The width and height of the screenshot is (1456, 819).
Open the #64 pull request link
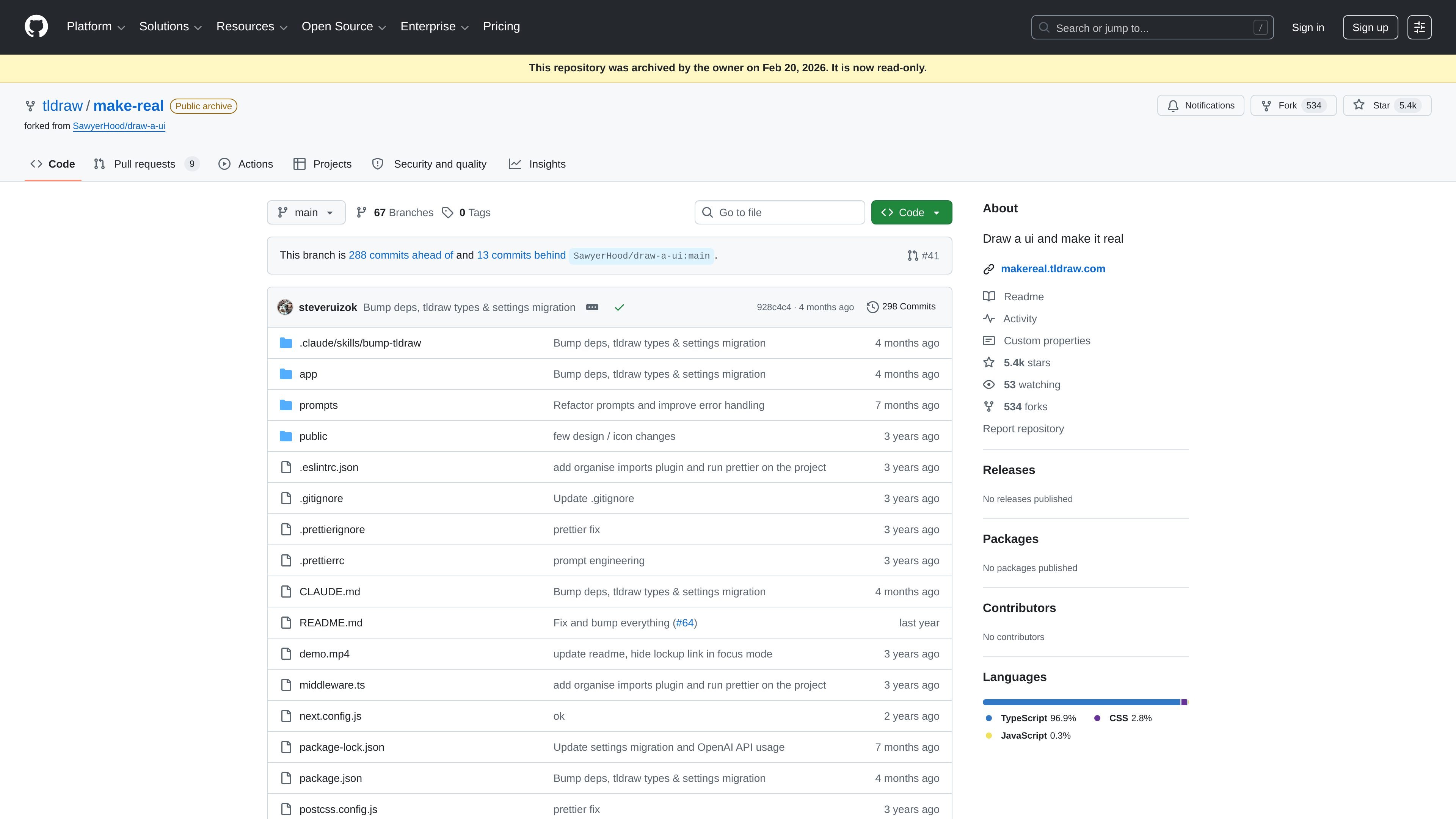click(684, 623)
